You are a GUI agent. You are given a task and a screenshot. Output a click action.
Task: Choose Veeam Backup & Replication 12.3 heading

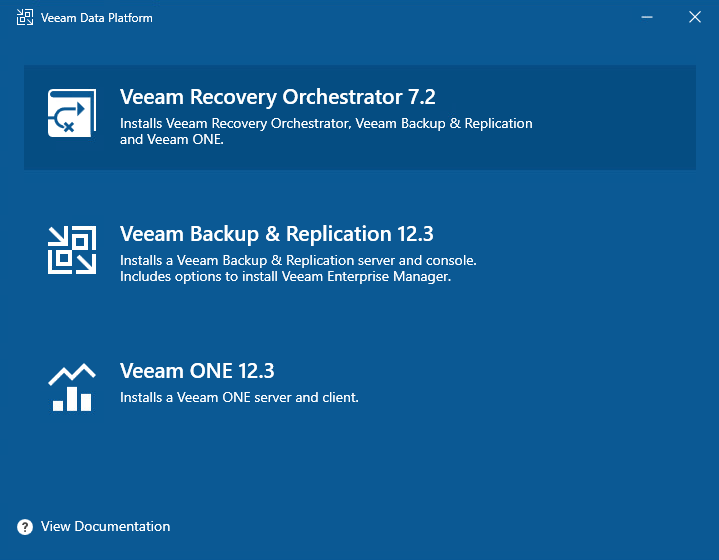(276, 234)
